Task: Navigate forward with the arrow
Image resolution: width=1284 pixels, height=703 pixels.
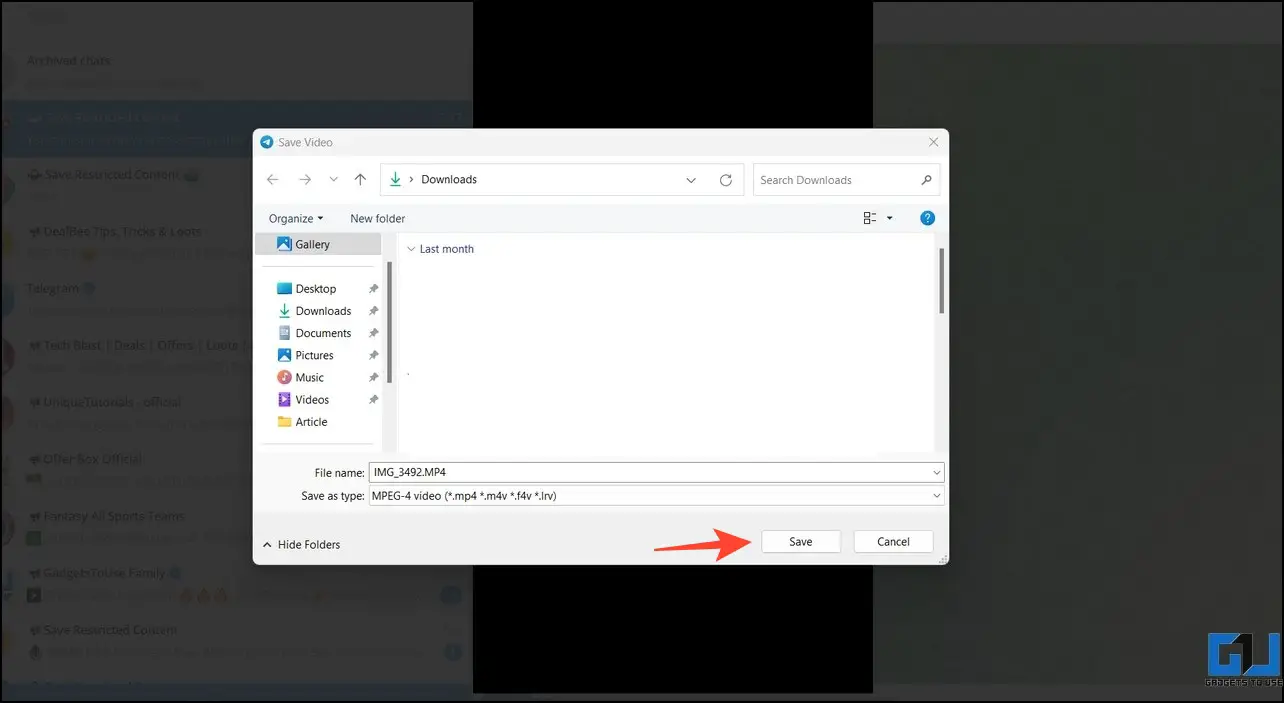Action: 305,180
